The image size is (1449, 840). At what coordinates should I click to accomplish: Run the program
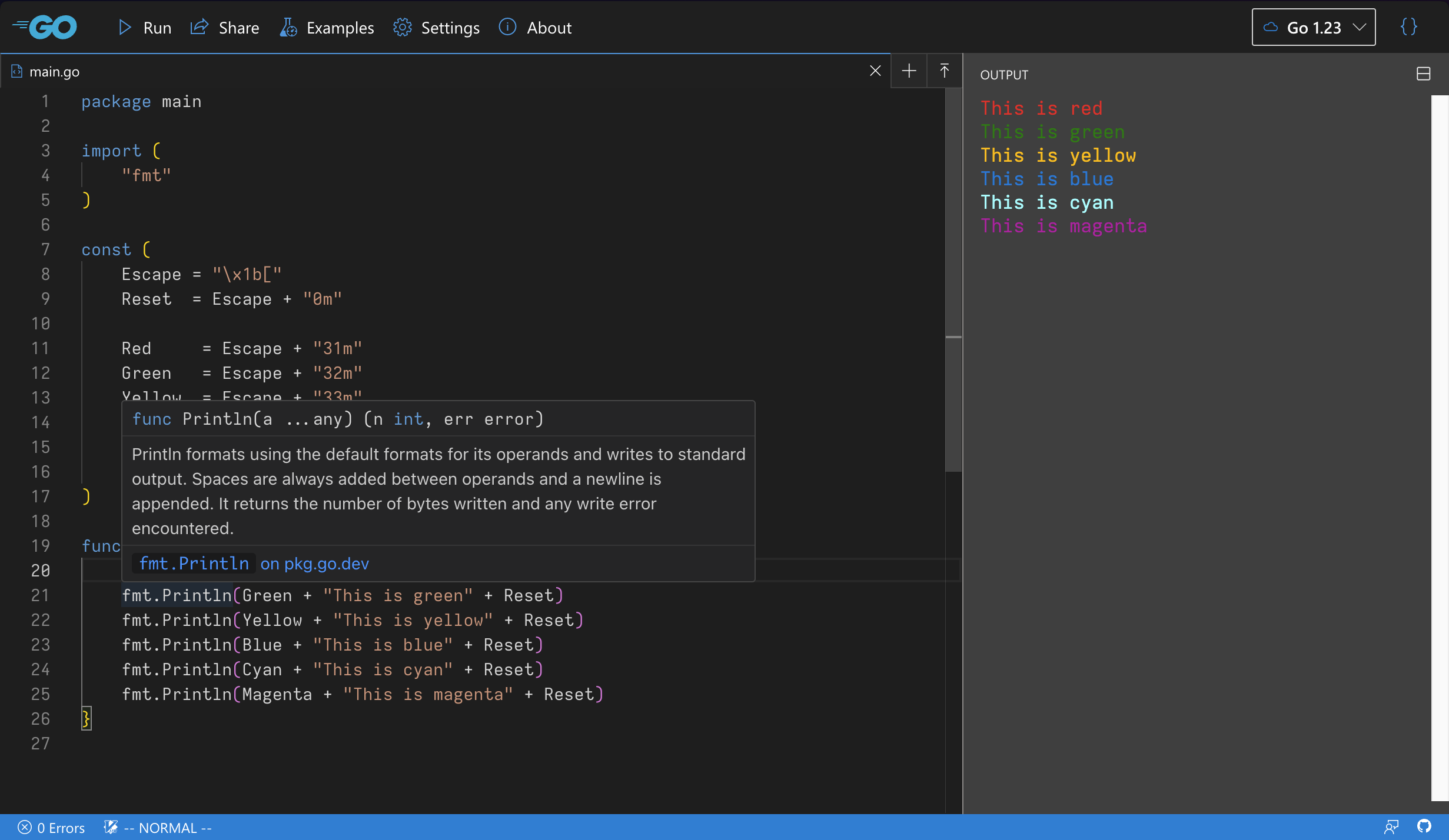pos(145,28)
